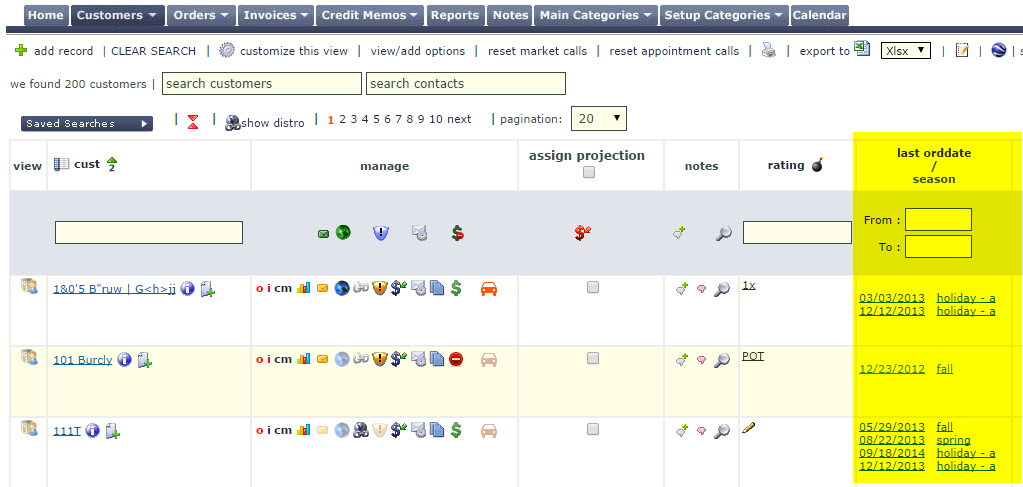Click the gear icon beside customize this view
The image size is (1023, 487).
(226, 50)
